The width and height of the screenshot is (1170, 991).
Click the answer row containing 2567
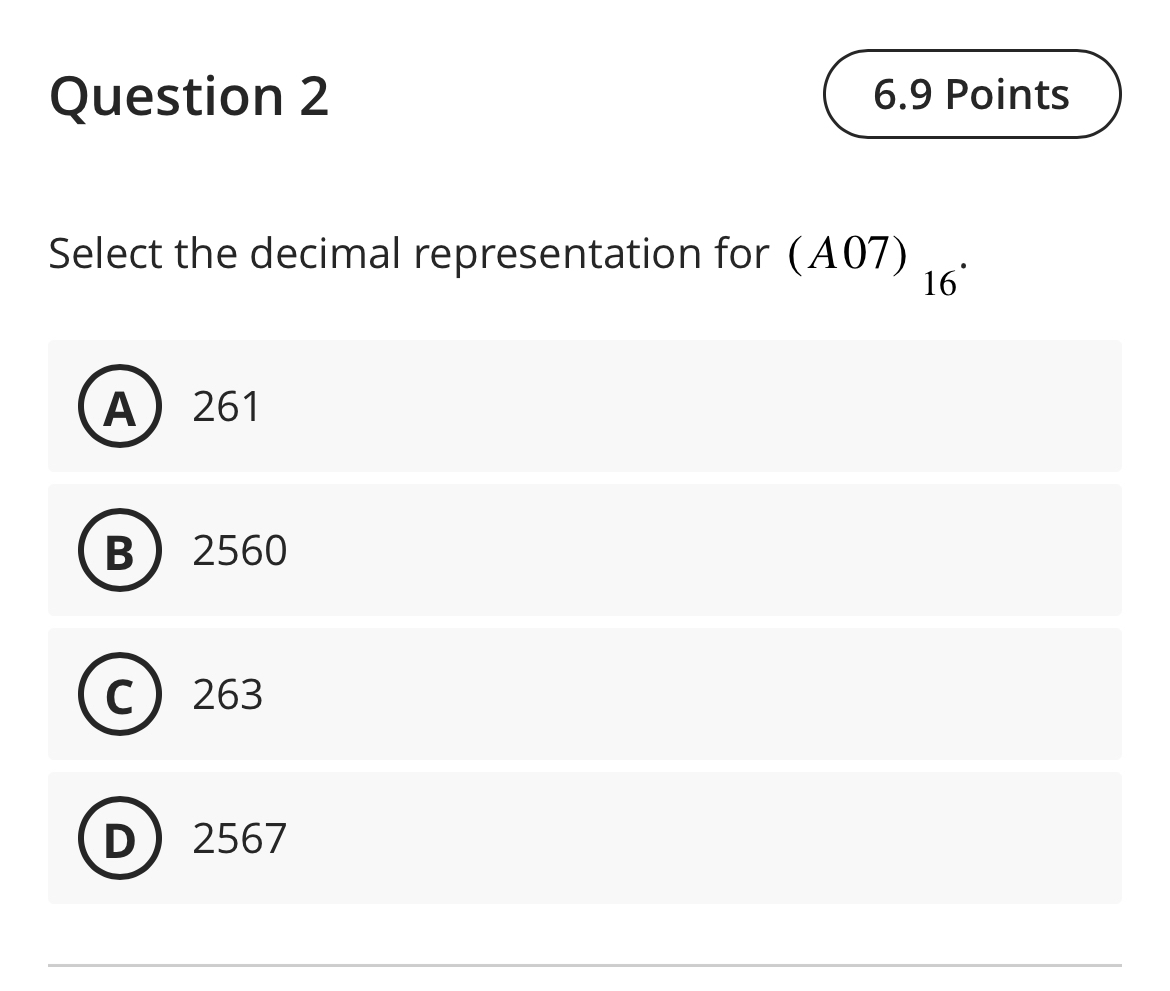tap(584, 839)
